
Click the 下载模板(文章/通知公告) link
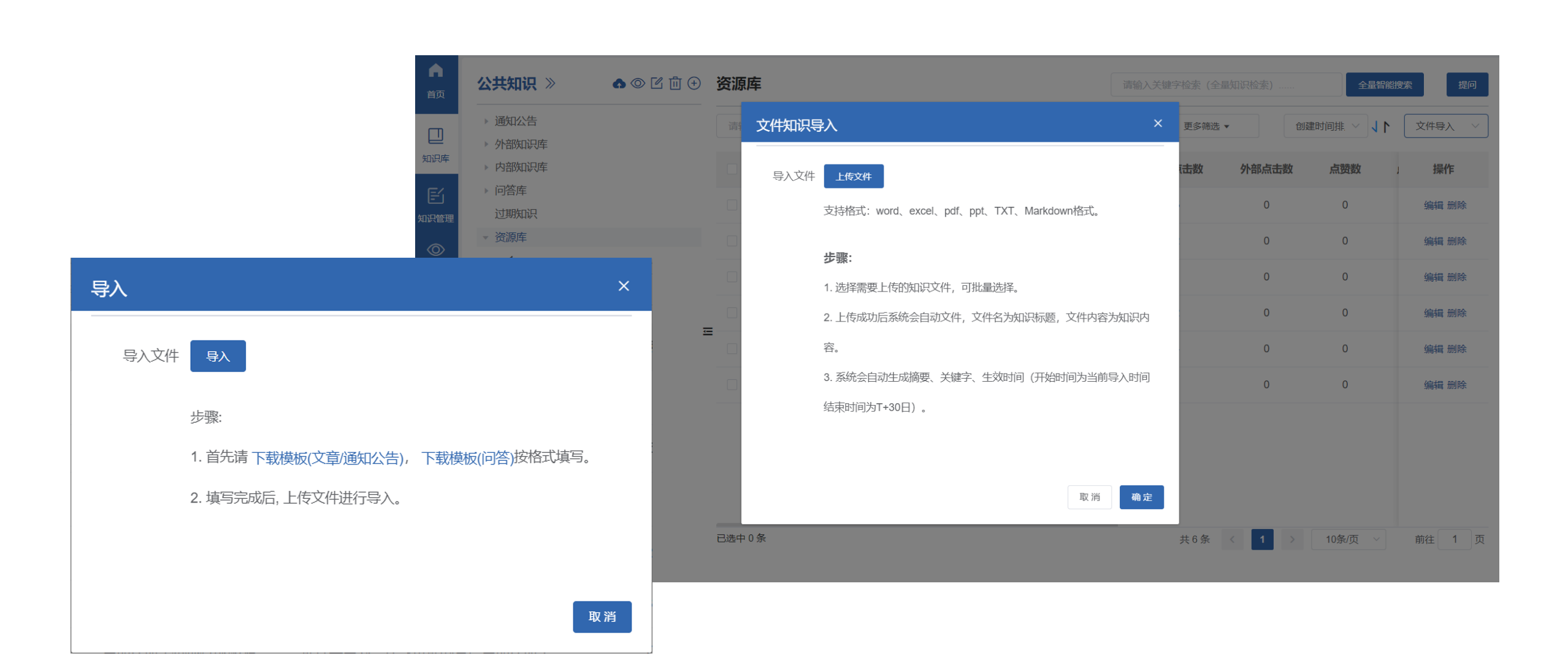(x=327, y=458)
